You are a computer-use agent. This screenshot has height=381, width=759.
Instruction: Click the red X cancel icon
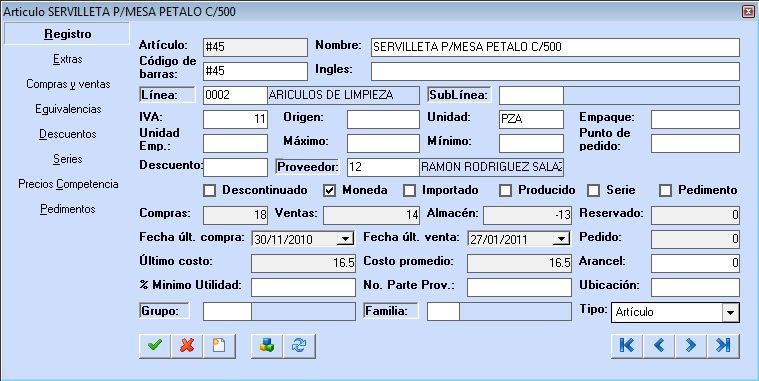click(x=187, y=346)
